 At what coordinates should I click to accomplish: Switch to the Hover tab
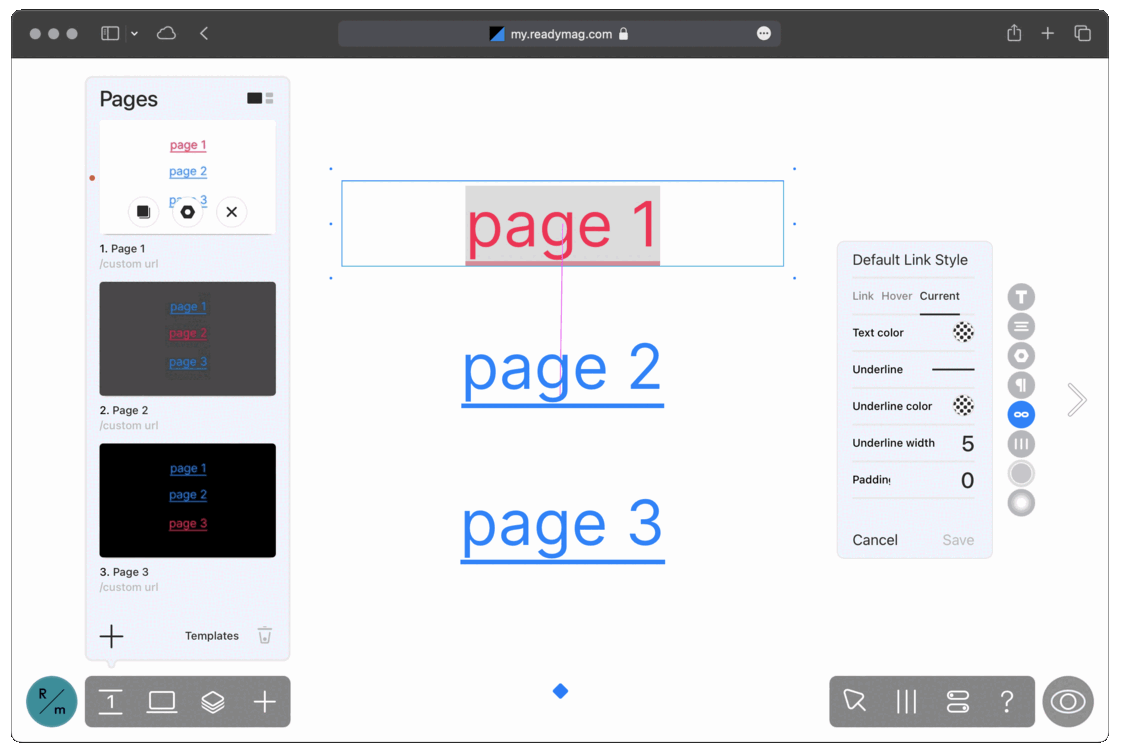pyautogui.click(x=897, y=296)
